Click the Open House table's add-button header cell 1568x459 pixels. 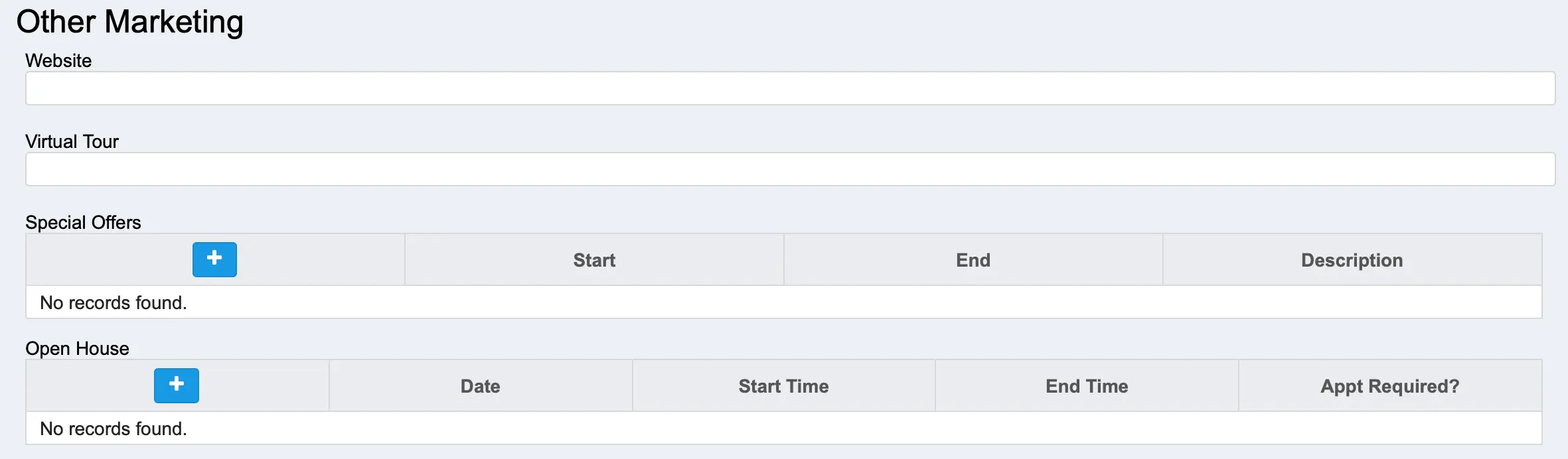(266, 386)
